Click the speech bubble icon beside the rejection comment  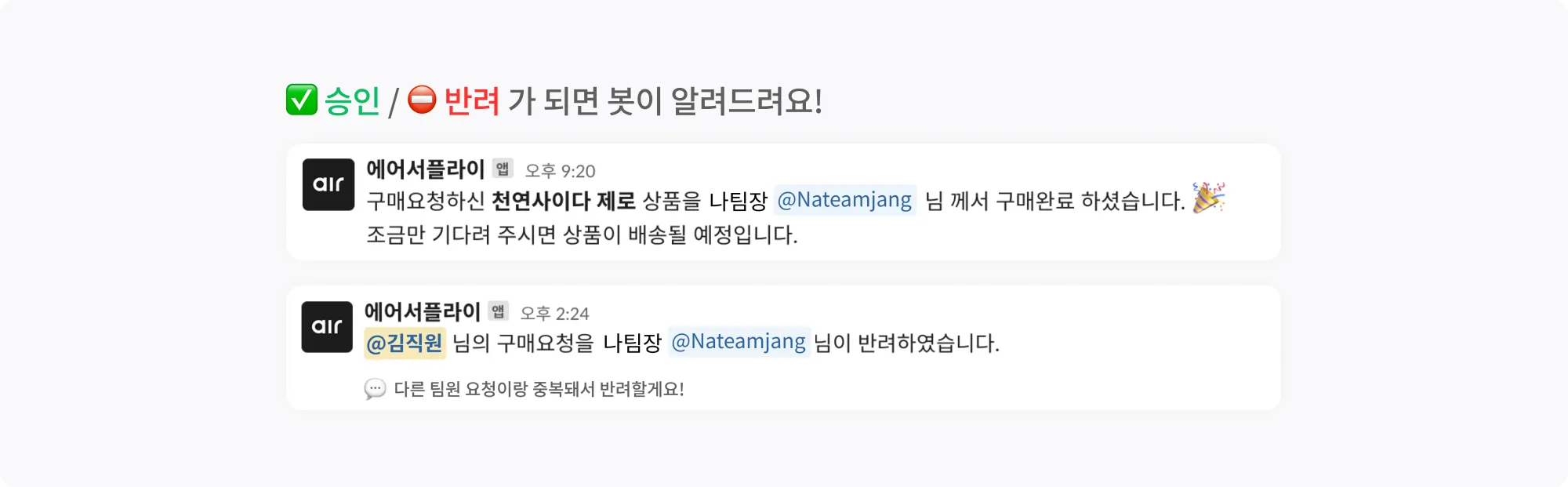point(375,389)
